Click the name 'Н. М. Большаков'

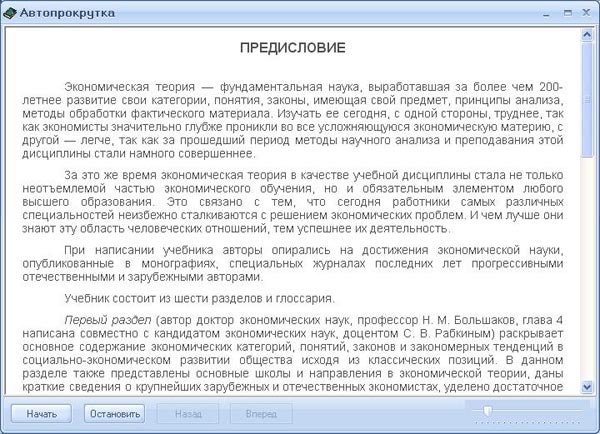tap(468, 320)
